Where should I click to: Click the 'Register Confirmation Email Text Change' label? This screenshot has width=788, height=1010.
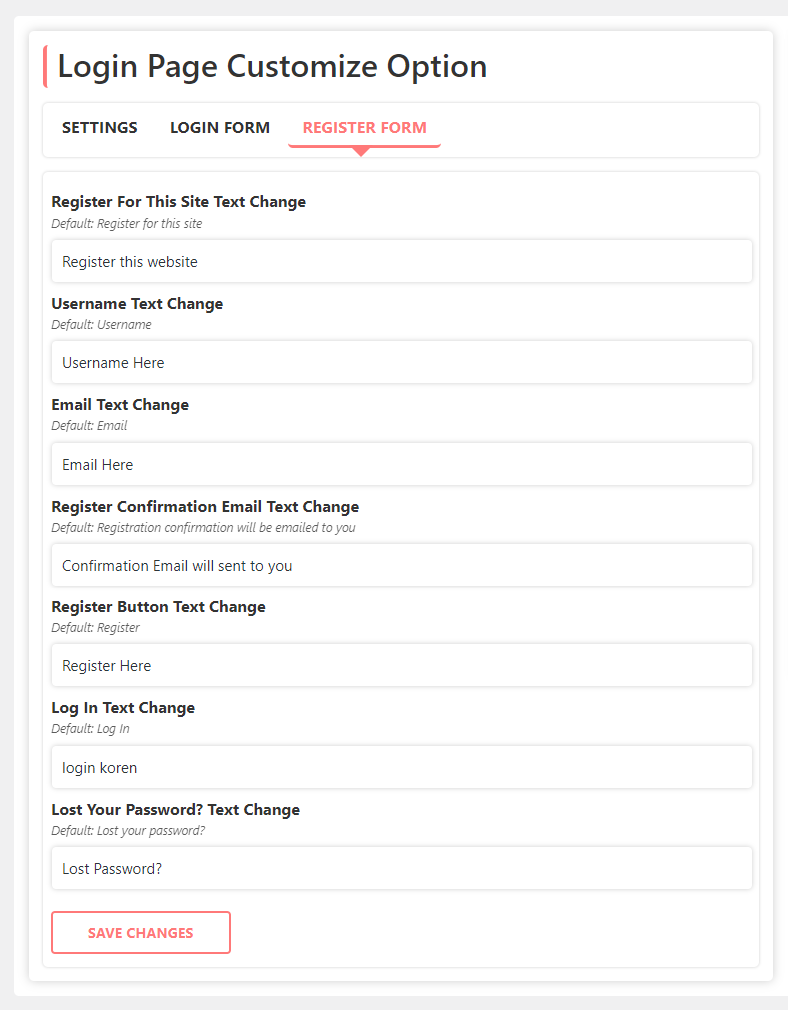pos(205,507)
